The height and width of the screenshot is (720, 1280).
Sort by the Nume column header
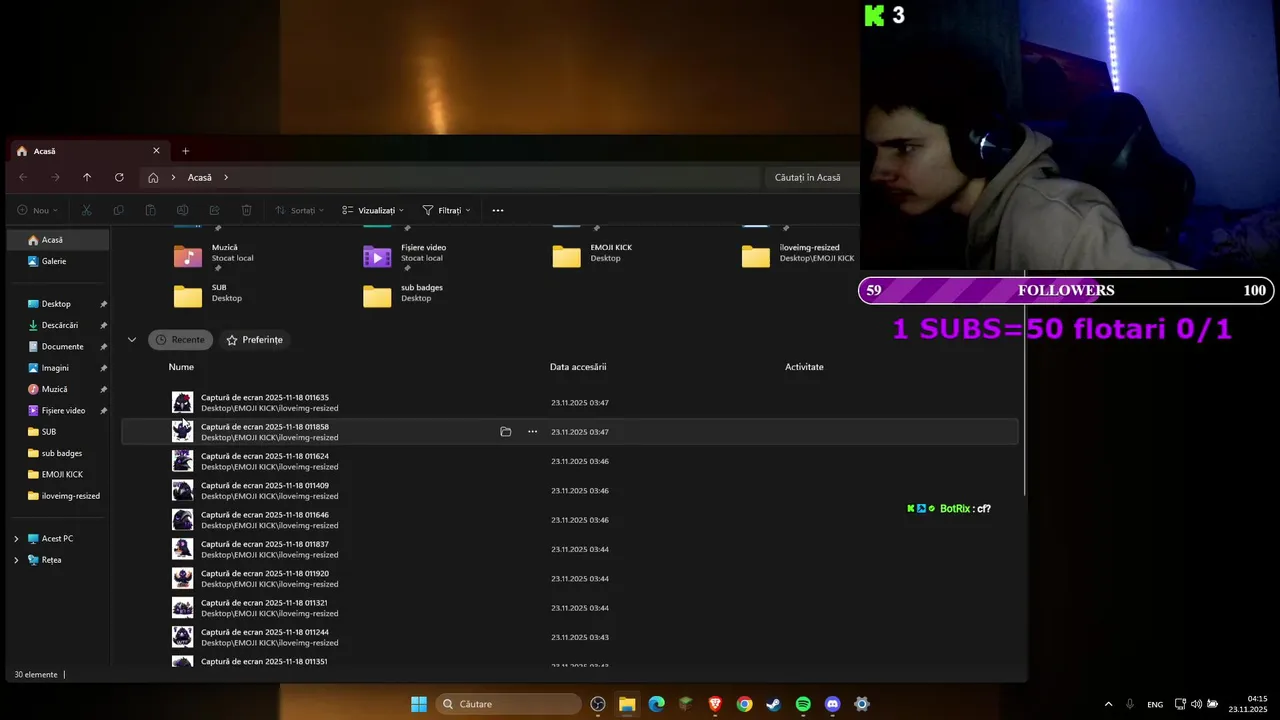tap(181, 367)
